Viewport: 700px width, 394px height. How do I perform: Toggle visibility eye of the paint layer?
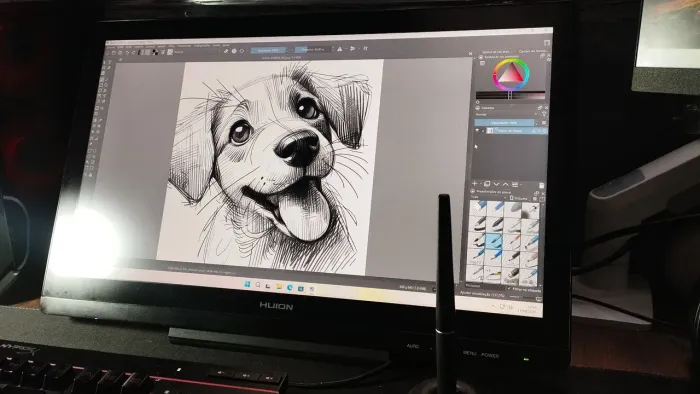pos(477,130)
